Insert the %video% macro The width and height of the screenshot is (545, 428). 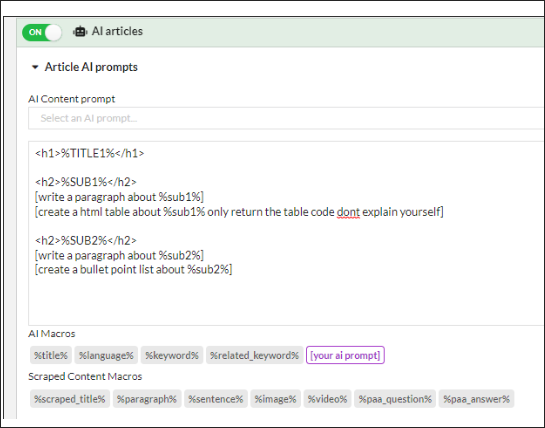click(327, 399)
